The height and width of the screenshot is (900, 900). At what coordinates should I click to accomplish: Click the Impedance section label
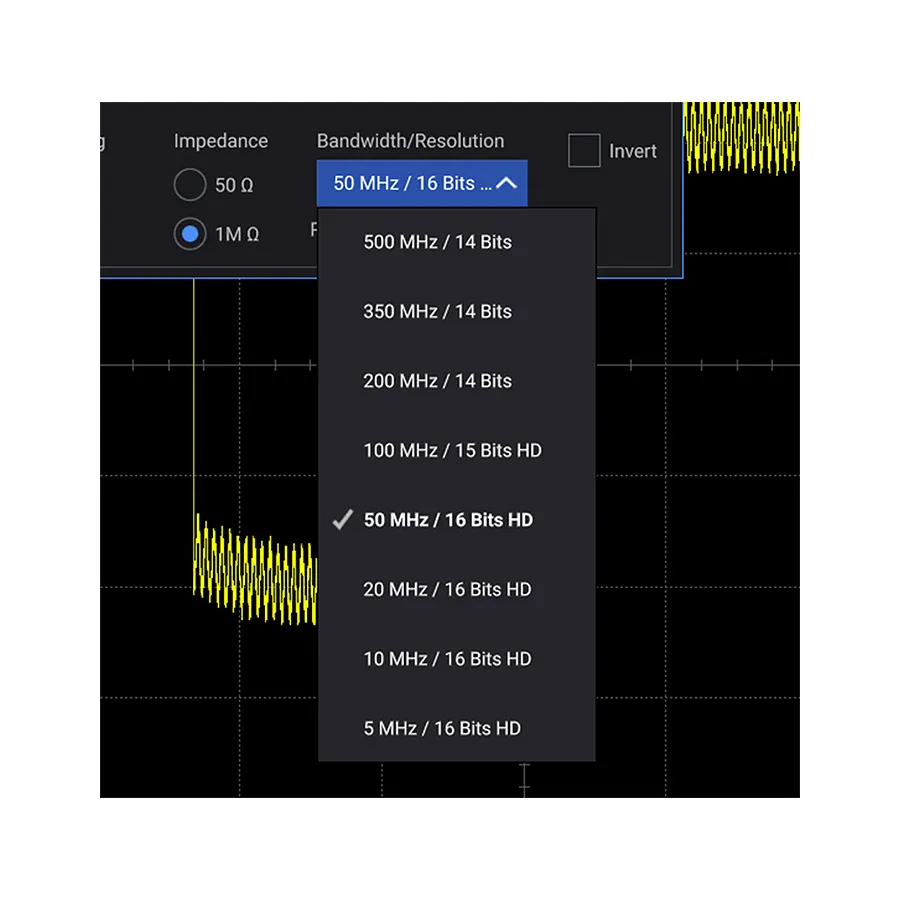pyautogui.click(x=221, y=140)
